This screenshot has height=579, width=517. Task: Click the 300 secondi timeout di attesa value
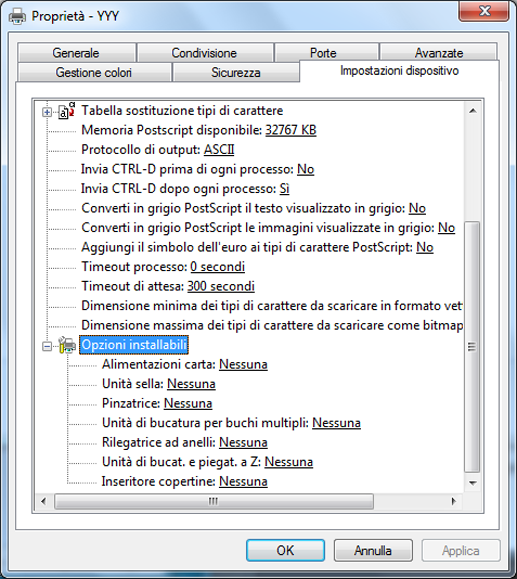221,286
